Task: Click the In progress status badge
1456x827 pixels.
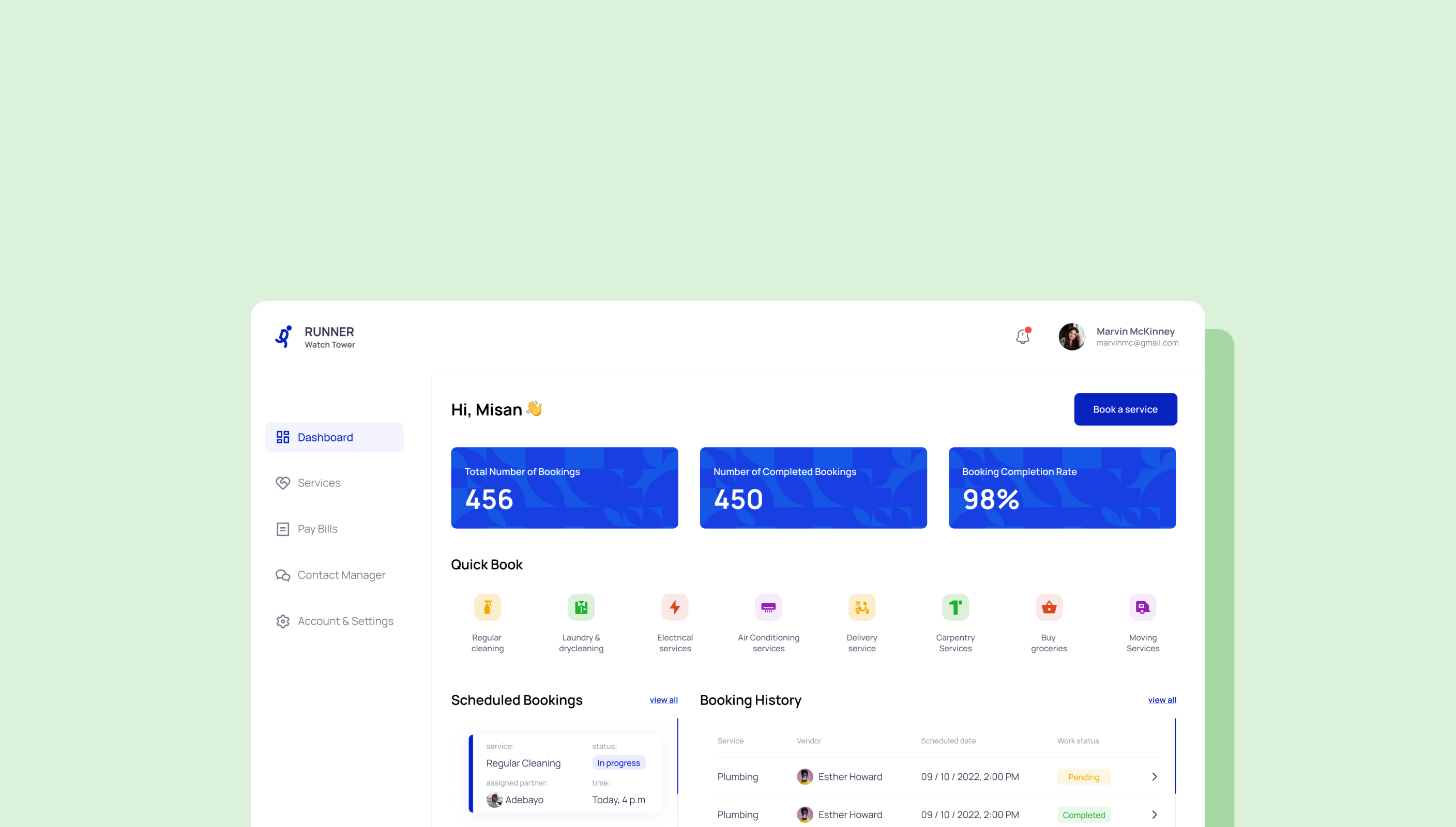Action: click(618, 763)
